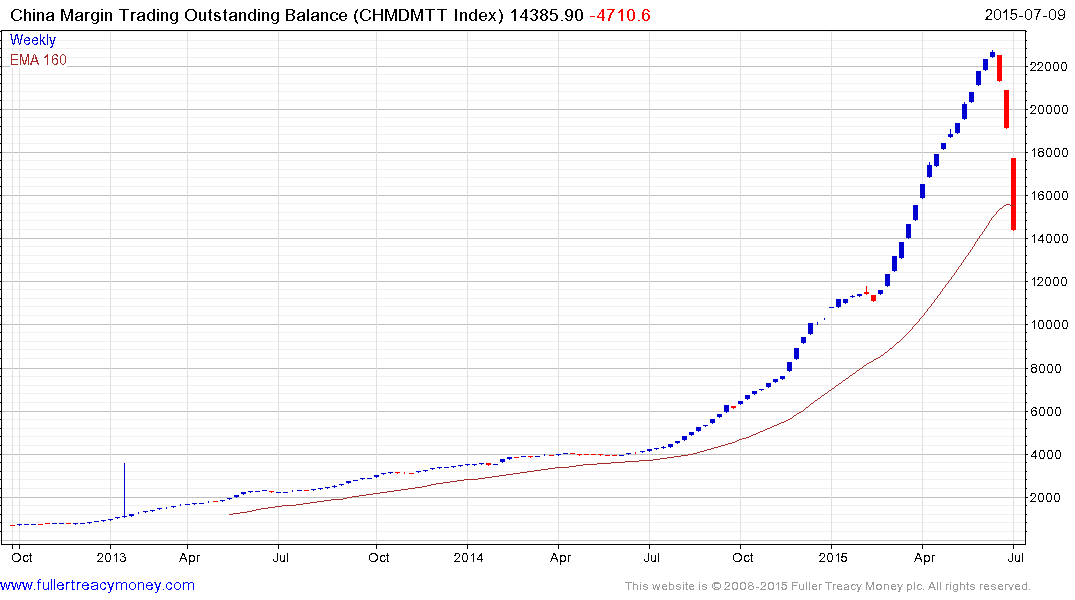This screenshot has width=1075, height=600.
Task: Click the y-axis label '16000'
Action: (x=1048, y=195)
